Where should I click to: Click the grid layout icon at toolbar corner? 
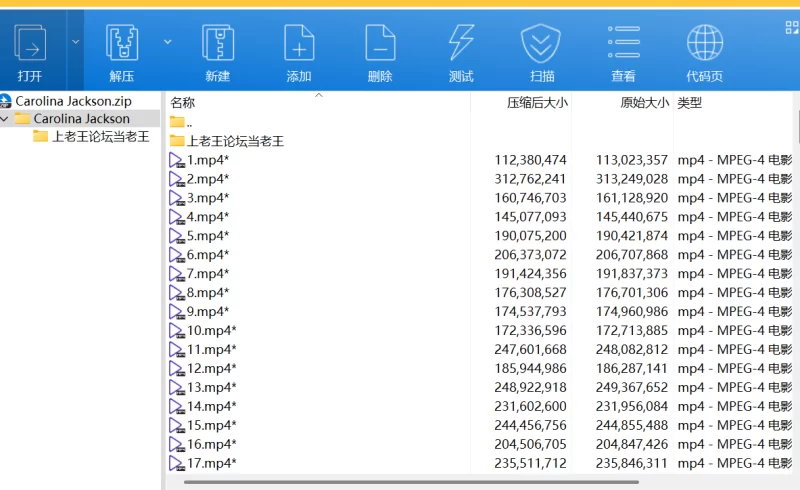pyautogui.click(x=792, y=27)
